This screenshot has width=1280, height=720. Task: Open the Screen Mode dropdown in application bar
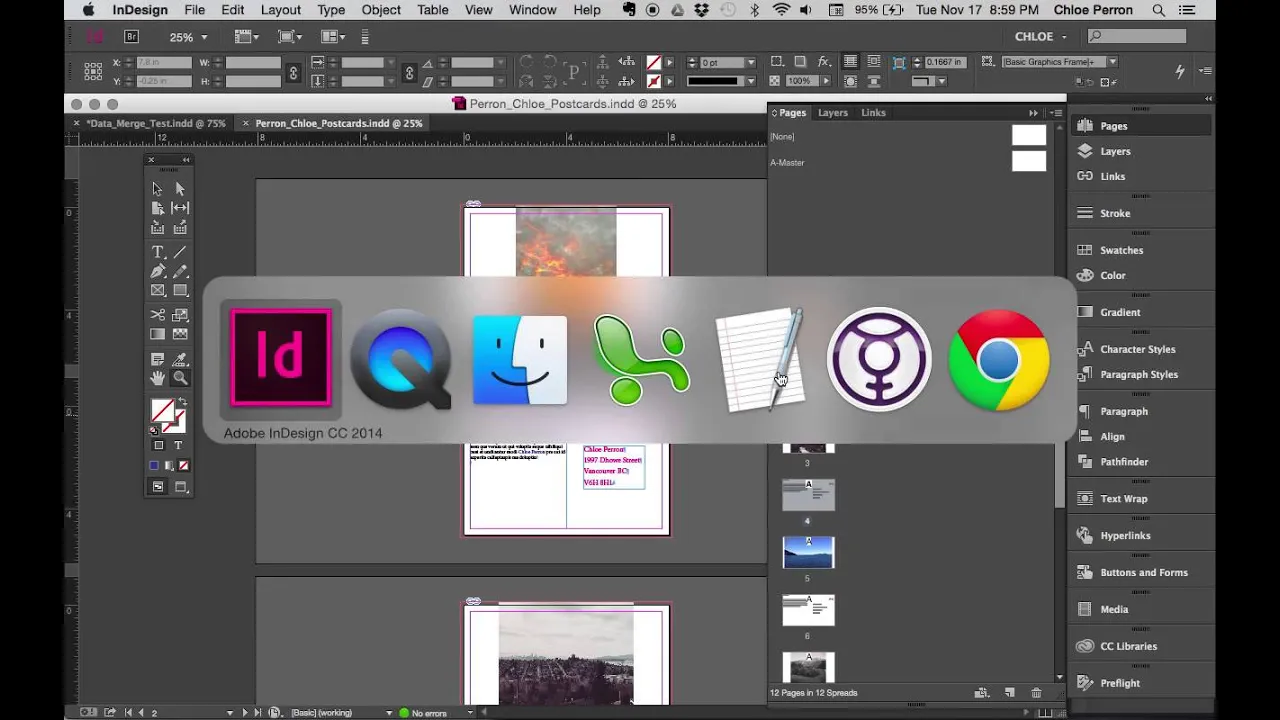291,37
